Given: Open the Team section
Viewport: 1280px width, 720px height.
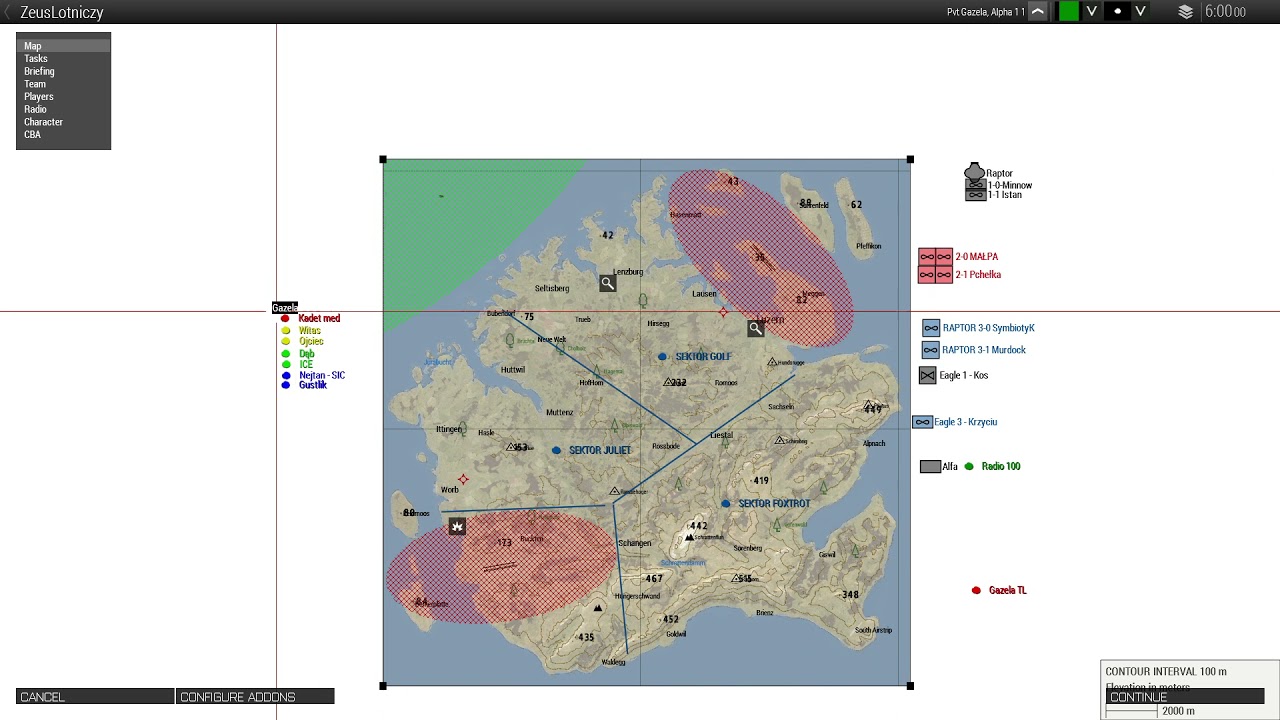Looking at the screenshot, I should [63, 84].
